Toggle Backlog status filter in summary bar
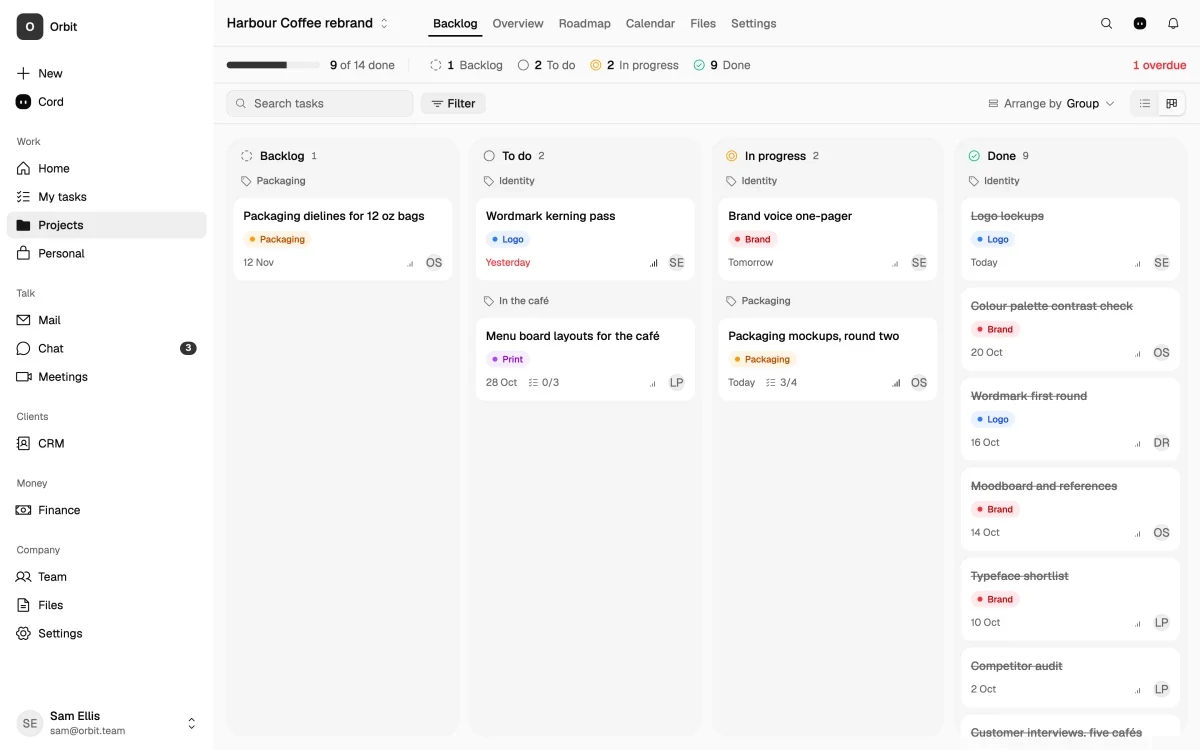Screen dimensions: 1200x750 click(466, 65)
